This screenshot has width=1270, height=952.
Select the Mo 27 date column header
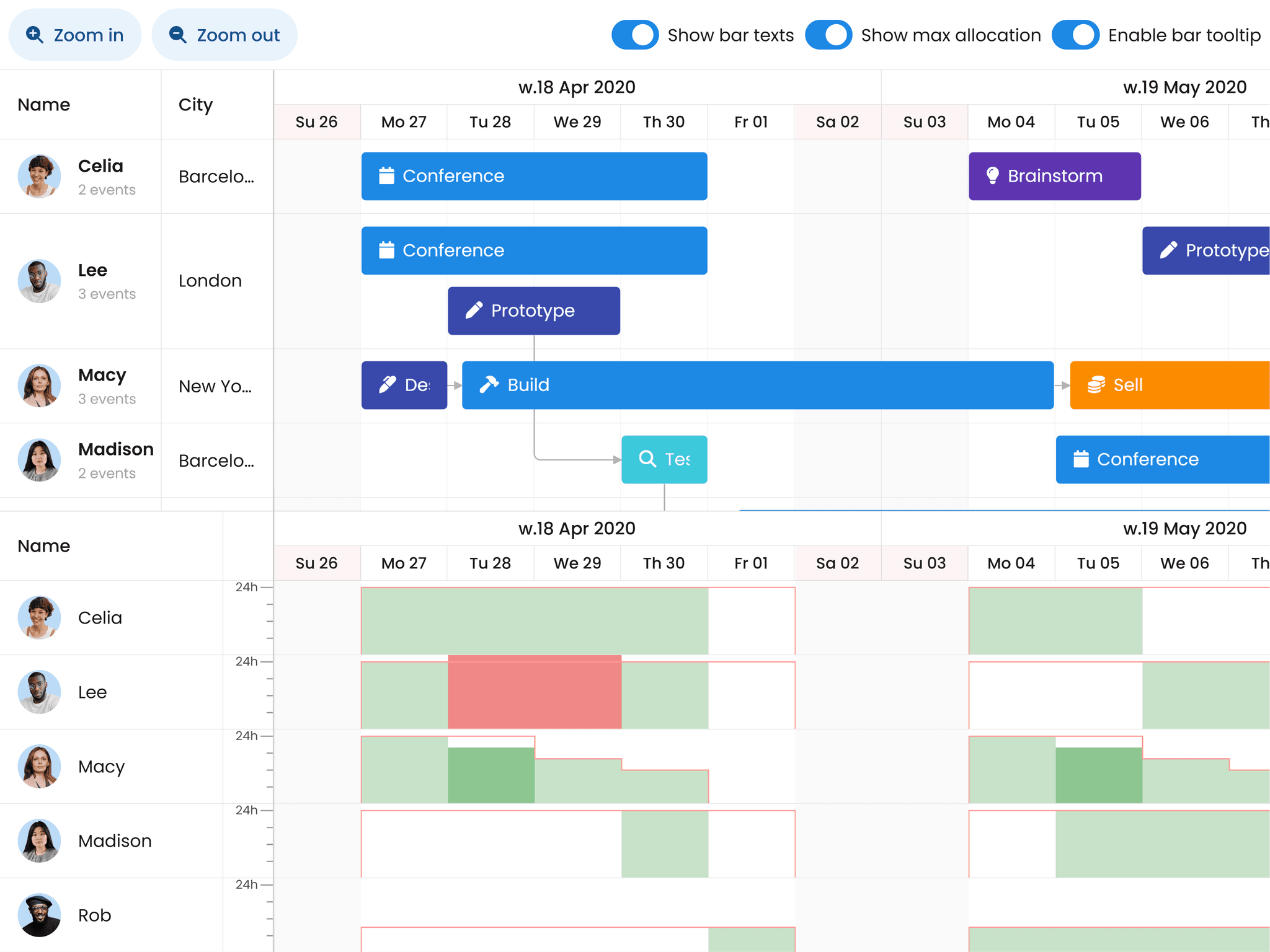pyautogui.click(x=403, y=121)
